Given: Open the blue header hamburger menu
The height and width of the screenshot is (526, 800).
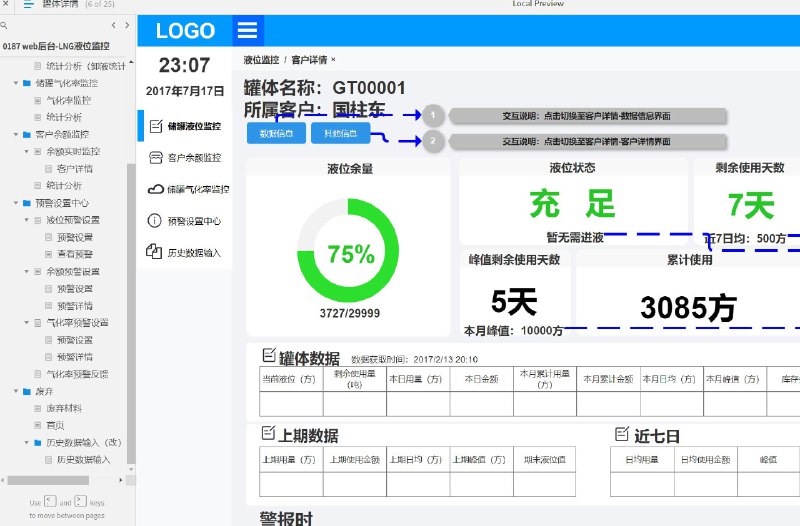Looking at the screenshot, I should click(x=247, y=30).
